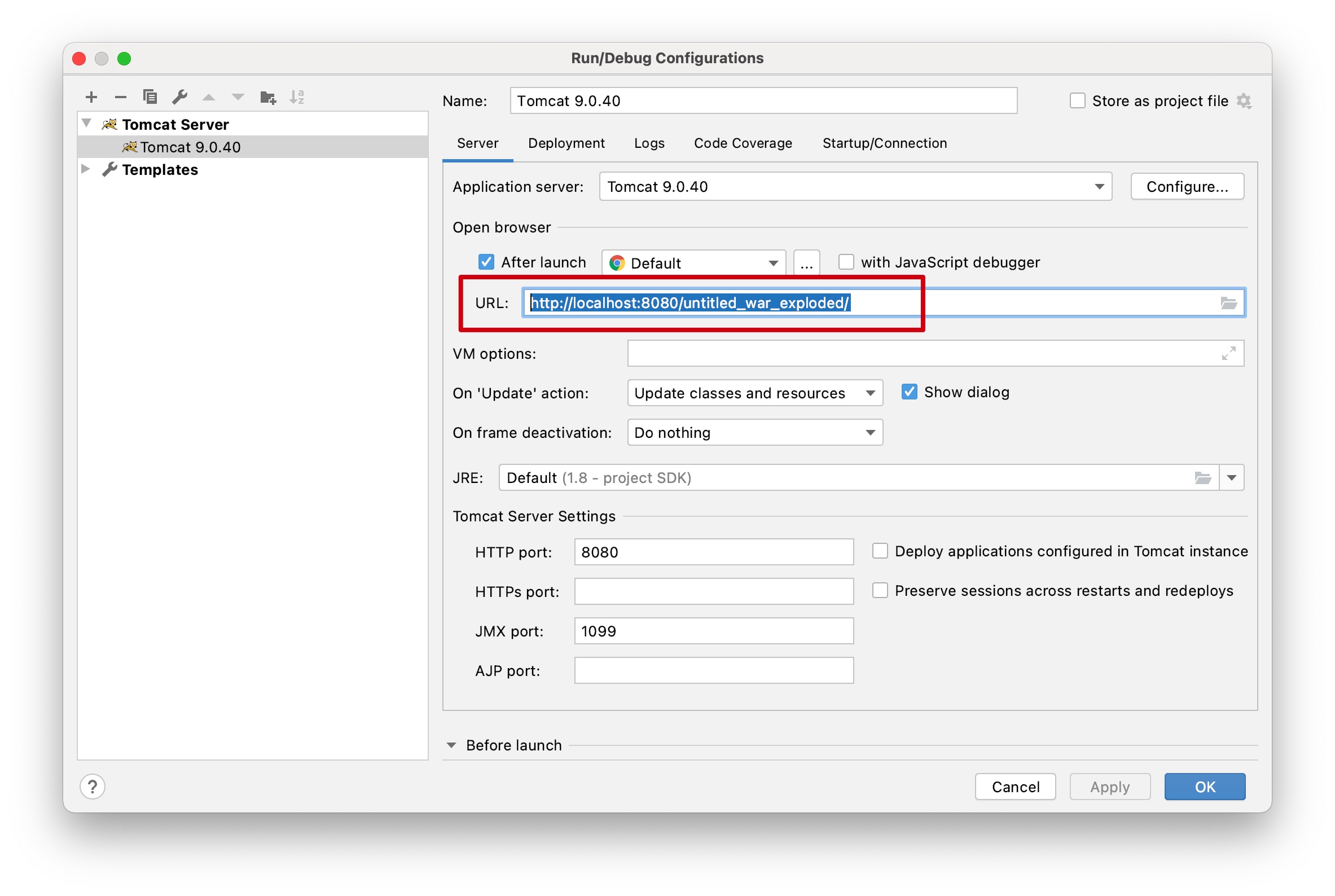Open the help question mark button

(93, 787)
